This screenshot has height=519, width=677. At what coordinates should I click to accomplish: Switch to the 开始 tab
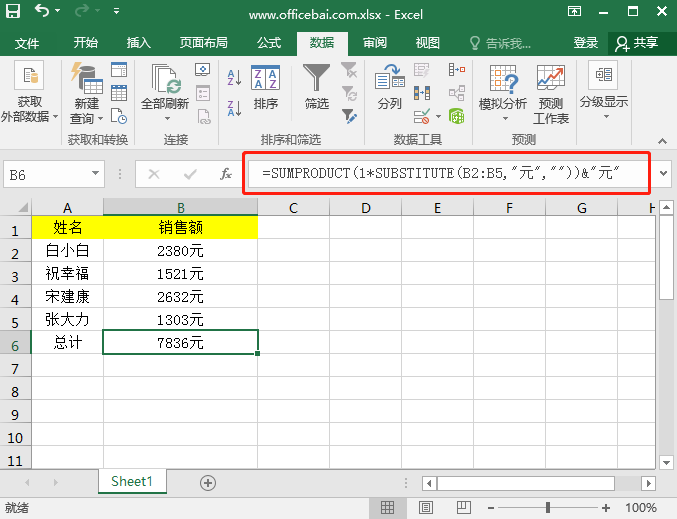click(85, 43)
